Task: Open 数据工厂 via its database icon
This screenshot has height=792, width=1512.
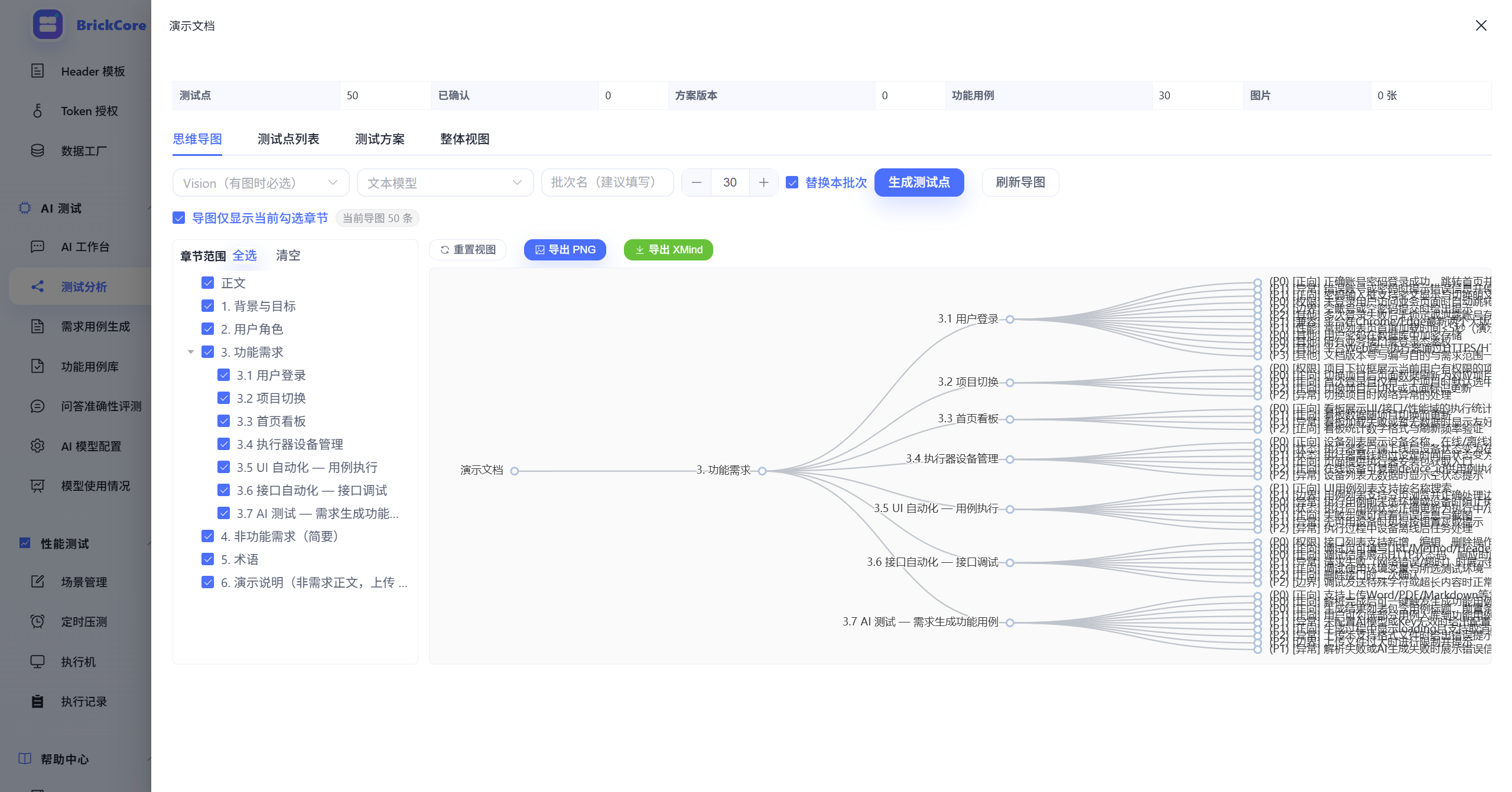Action: [x=37, y=151]
